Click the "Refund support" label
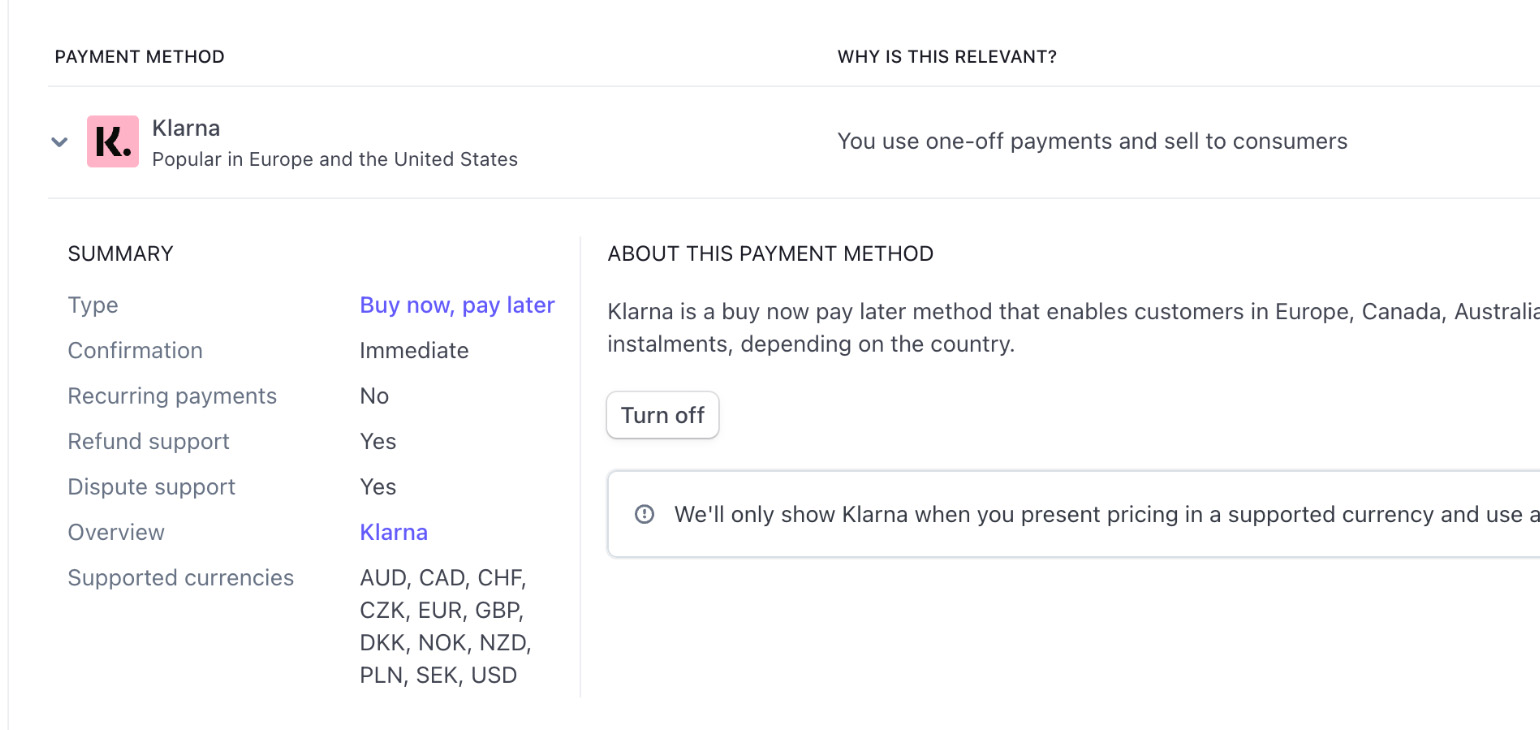The height and width of the screenshot is (730, 1540). (x=149, y=441)
